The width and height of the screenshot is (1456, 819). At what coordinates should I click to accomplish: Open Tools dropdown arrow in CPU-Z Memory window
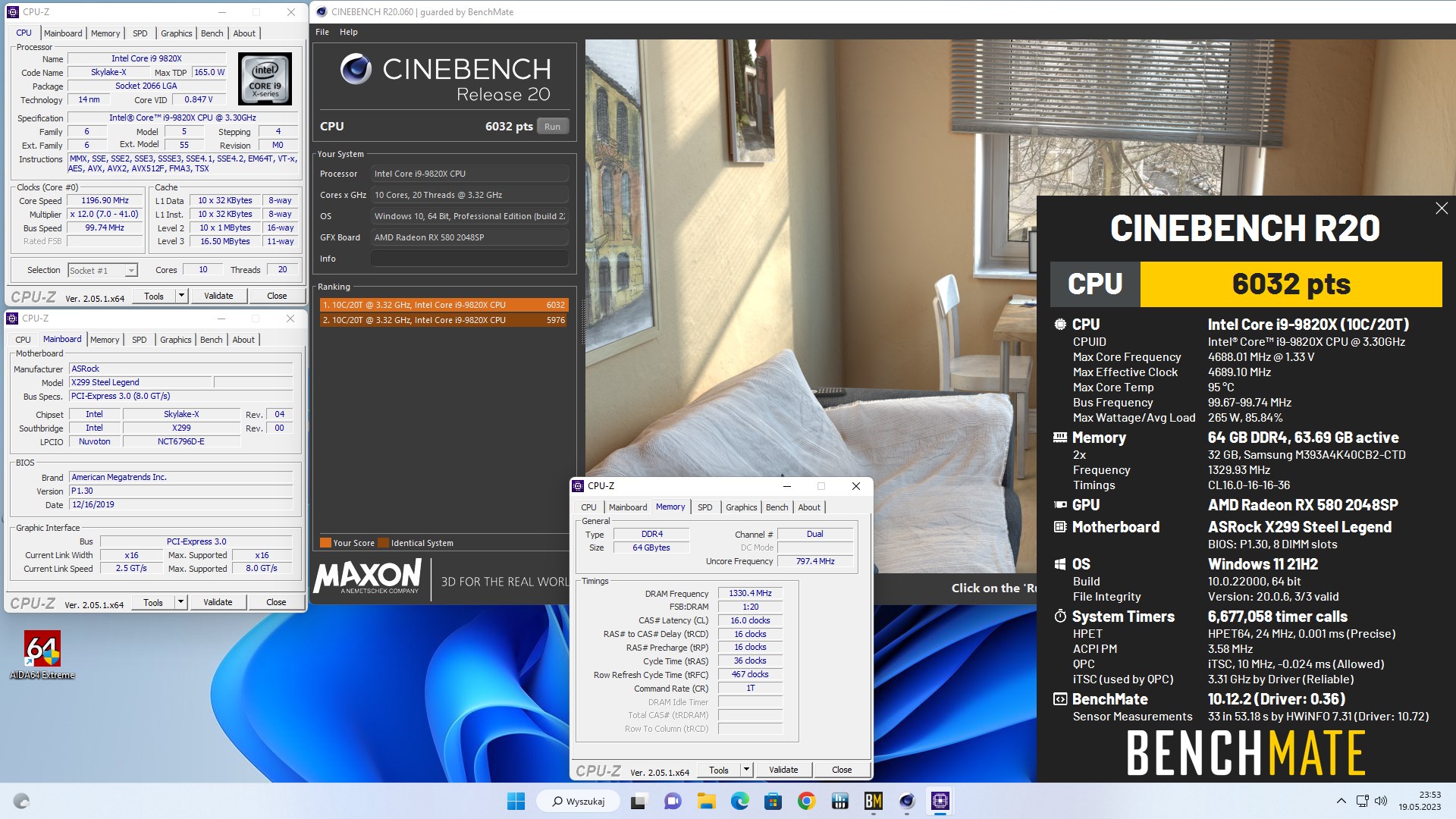[746, 770]
